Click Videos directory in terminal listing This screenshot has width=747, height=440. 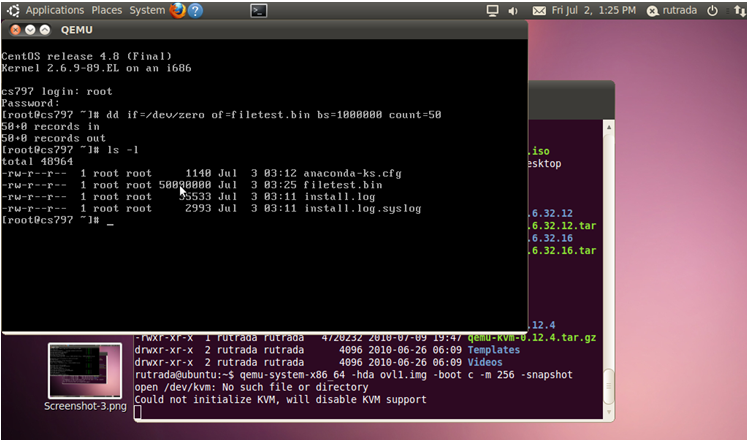click(485, 362)
